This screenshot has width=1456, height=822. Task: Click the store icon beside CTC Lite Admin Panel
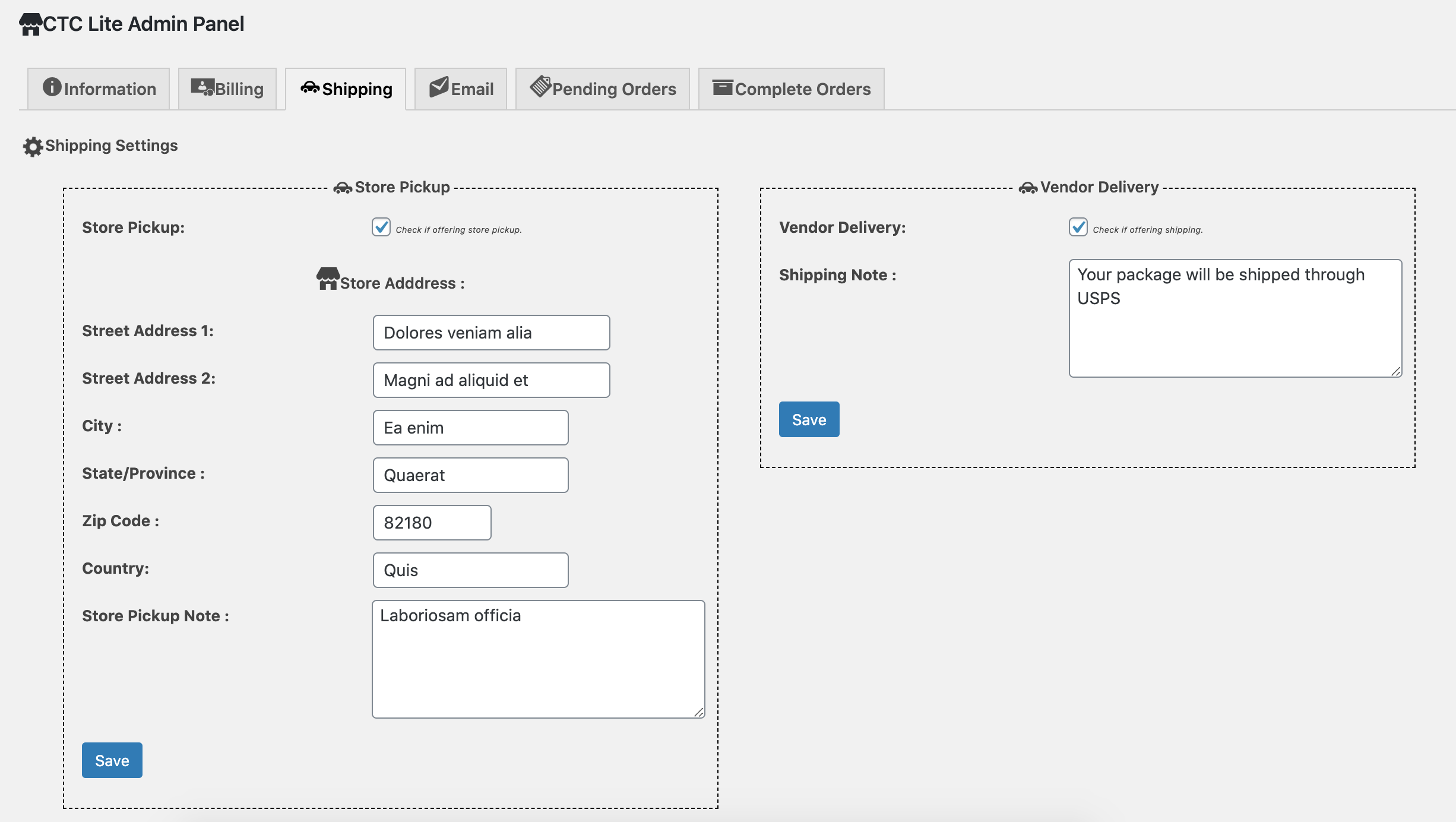click(x=30, y=24)
